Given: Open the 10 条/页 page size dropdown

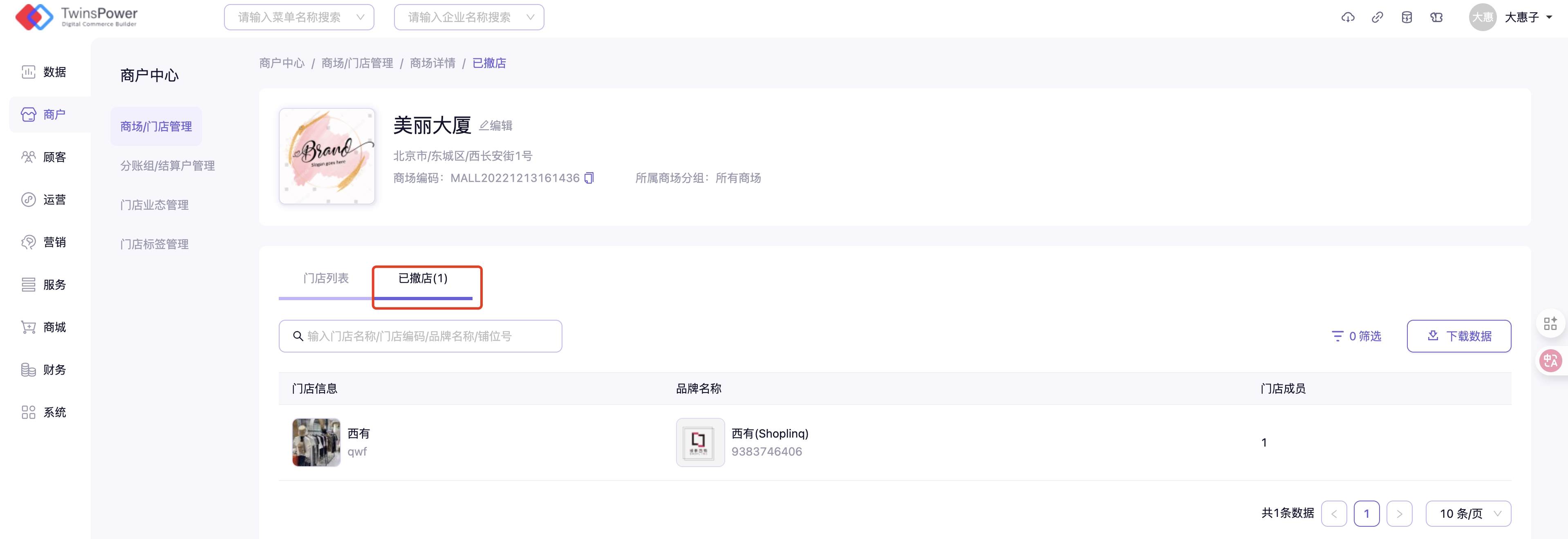Looking at the screenshot, I should 1467,513.
